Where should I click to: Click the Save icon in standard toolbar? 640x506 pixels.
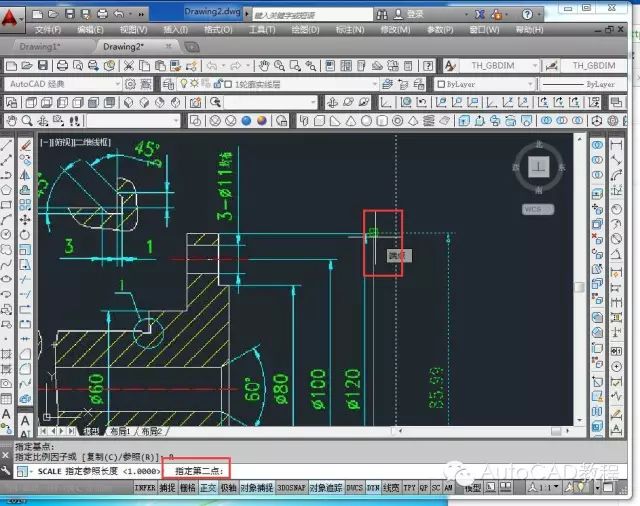[43, 66]
